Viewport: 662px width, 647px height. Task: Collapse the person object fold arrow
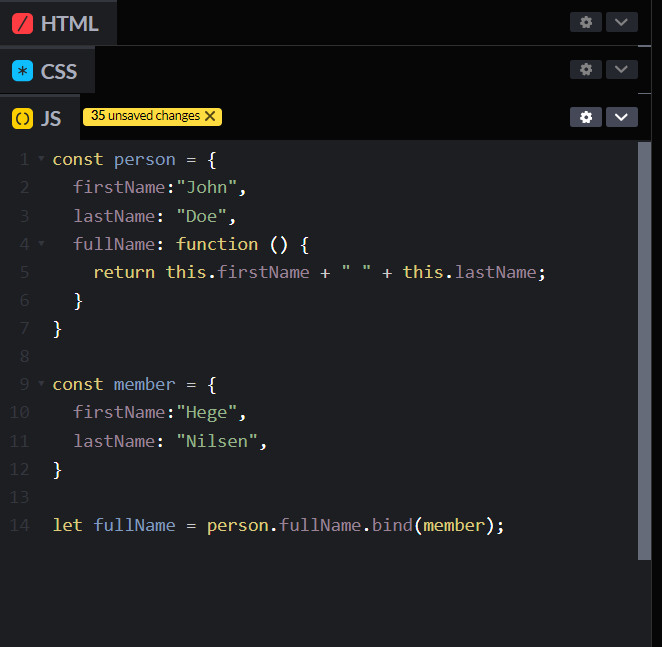point(41,159)
